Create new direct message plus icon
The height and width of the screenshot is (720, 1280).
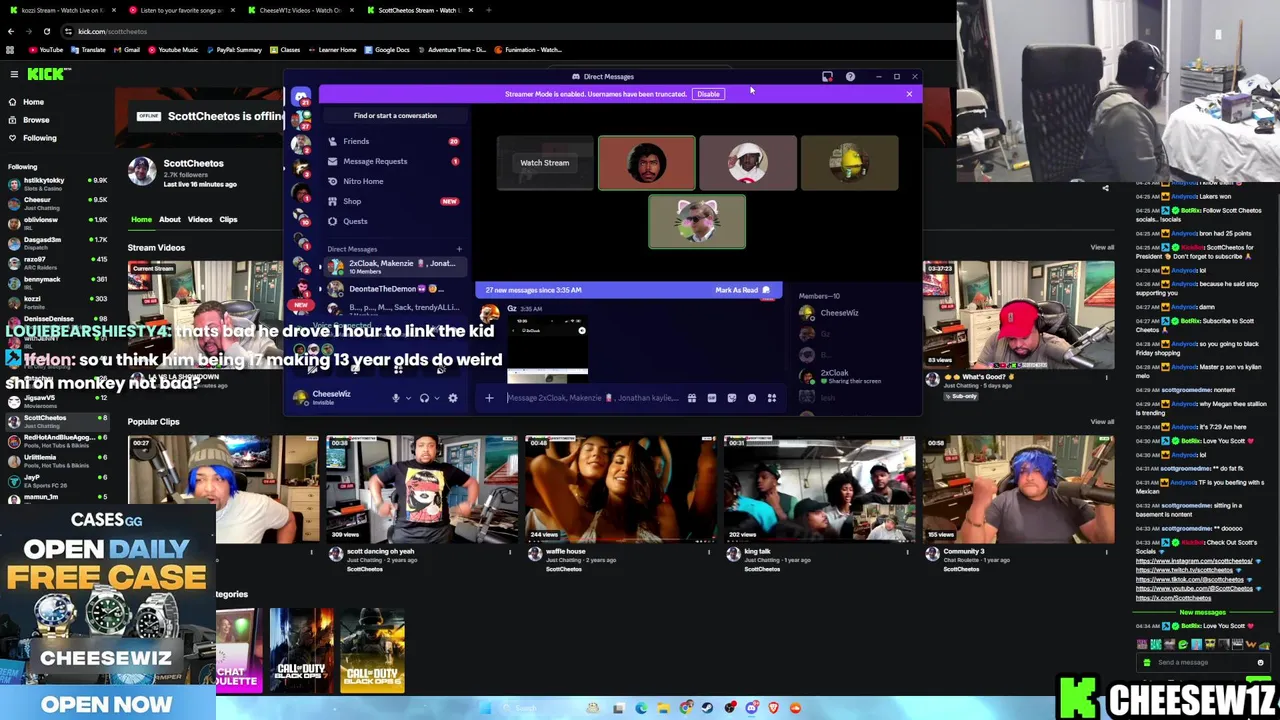pos(459,249)
